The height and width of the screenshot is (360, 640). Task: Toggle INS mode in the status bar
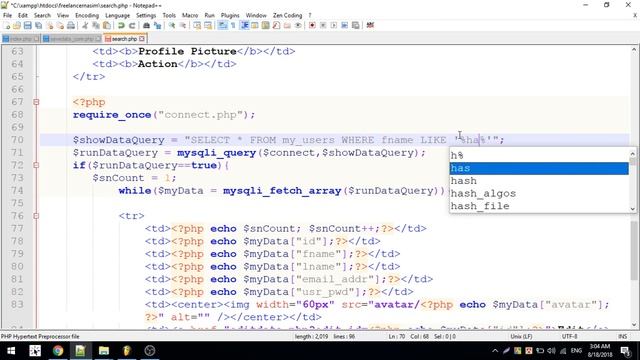(623, 337)
